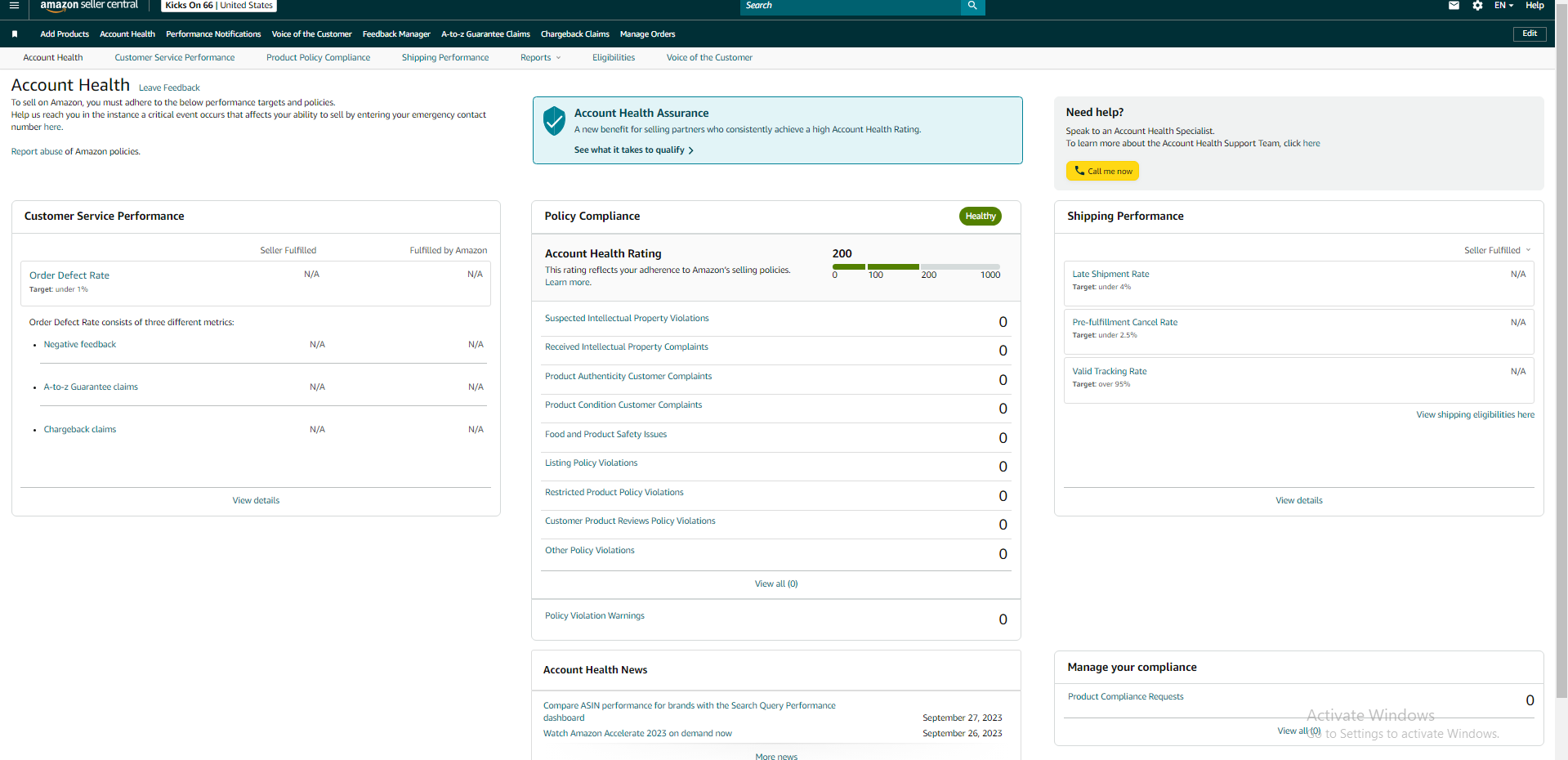Viewport: 1568px width, 760px height.
Task: Open Chargeback Claims in favorites bar
Action: click(x=575, y=34)
